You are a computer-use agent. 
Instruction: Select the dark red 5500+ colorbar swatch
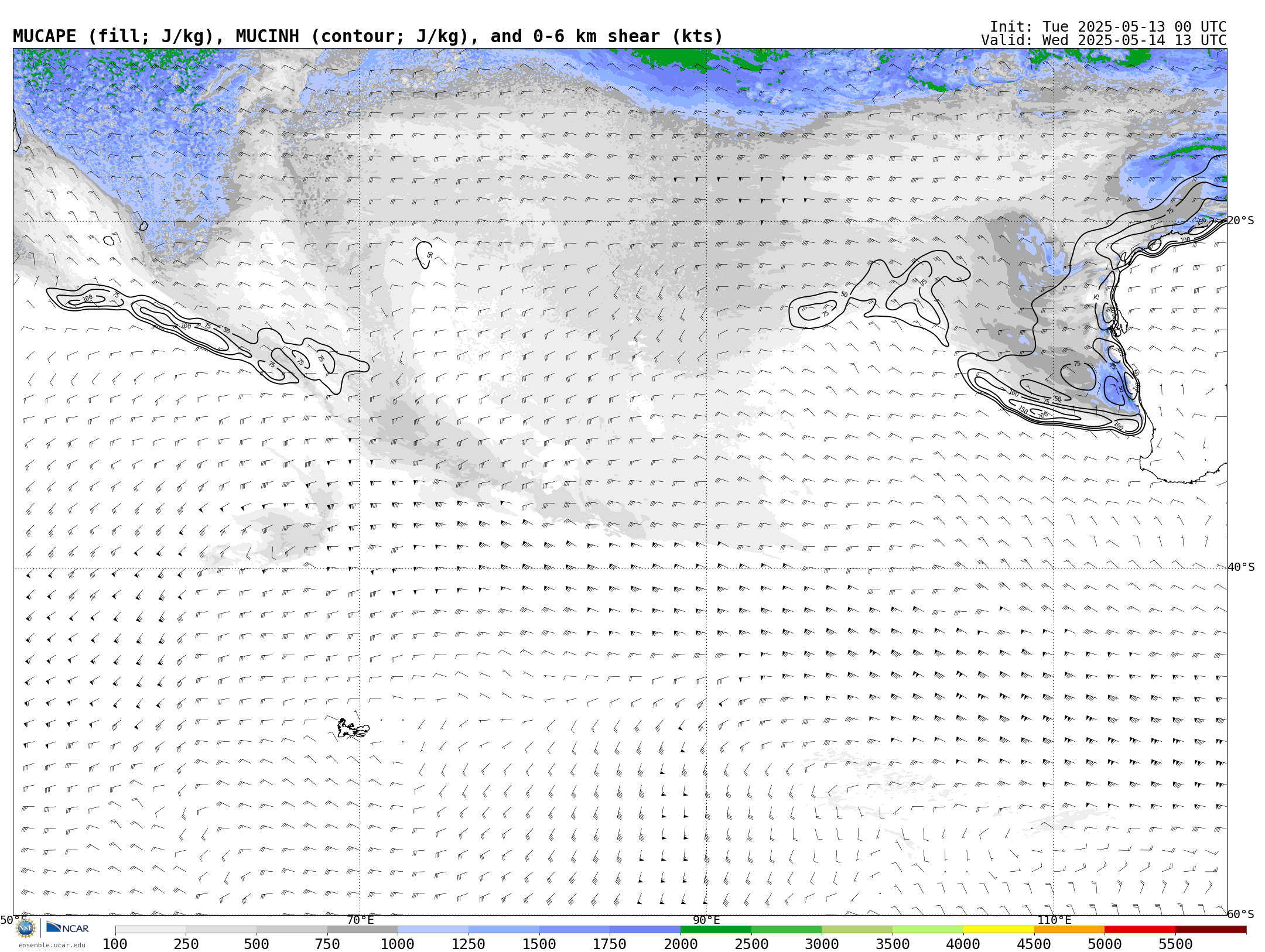1211,930
